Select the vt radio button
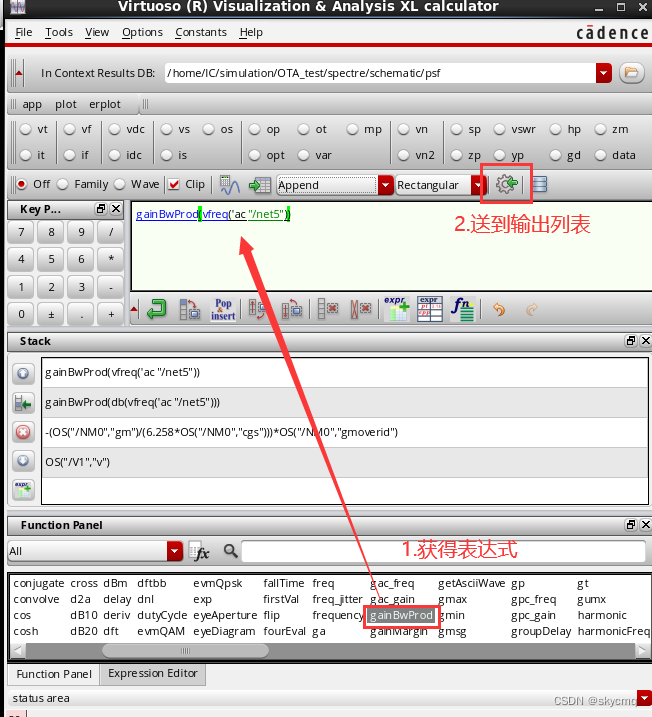 point(26,129)
